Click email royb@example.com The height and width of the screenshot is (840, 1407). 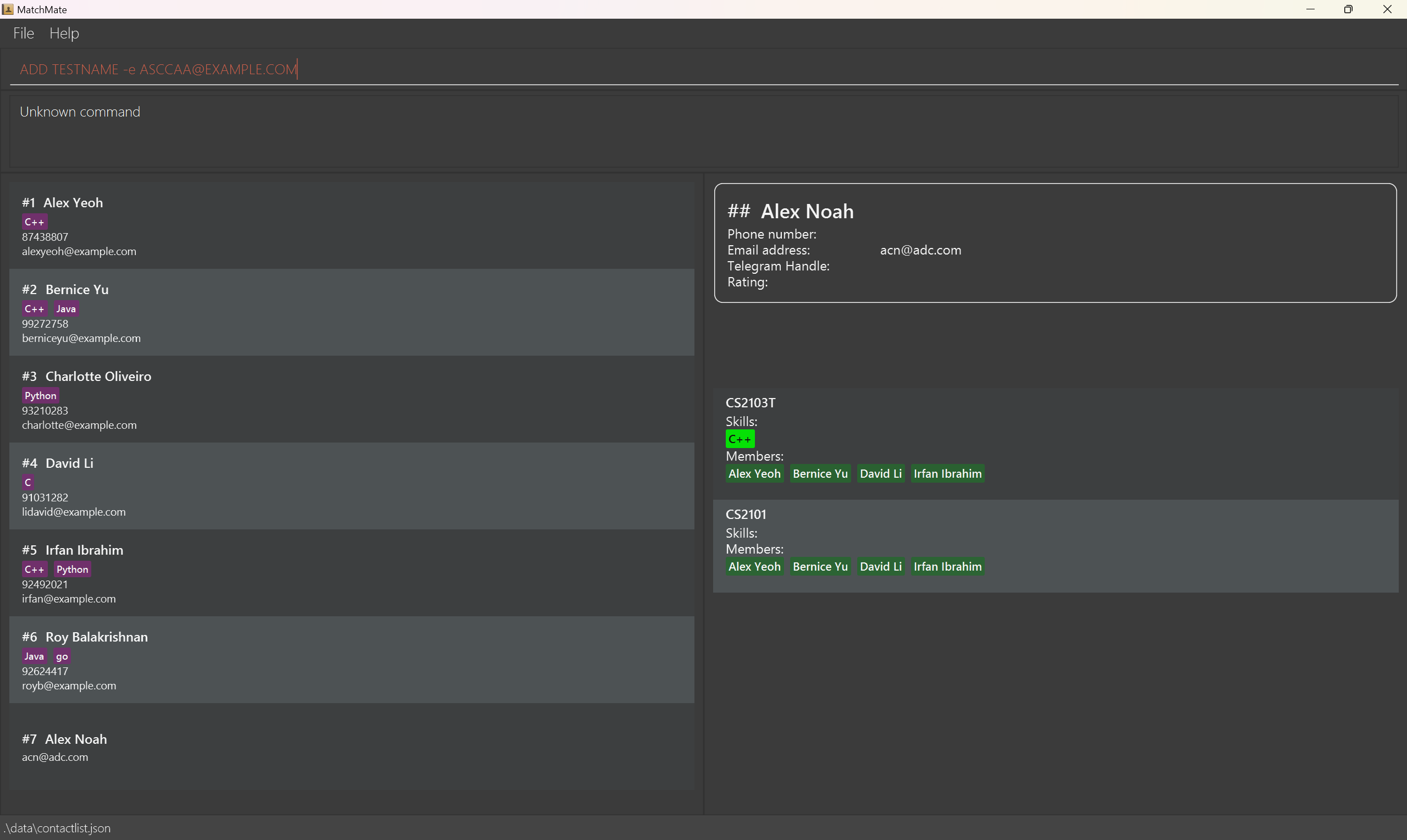coord(69,686)
